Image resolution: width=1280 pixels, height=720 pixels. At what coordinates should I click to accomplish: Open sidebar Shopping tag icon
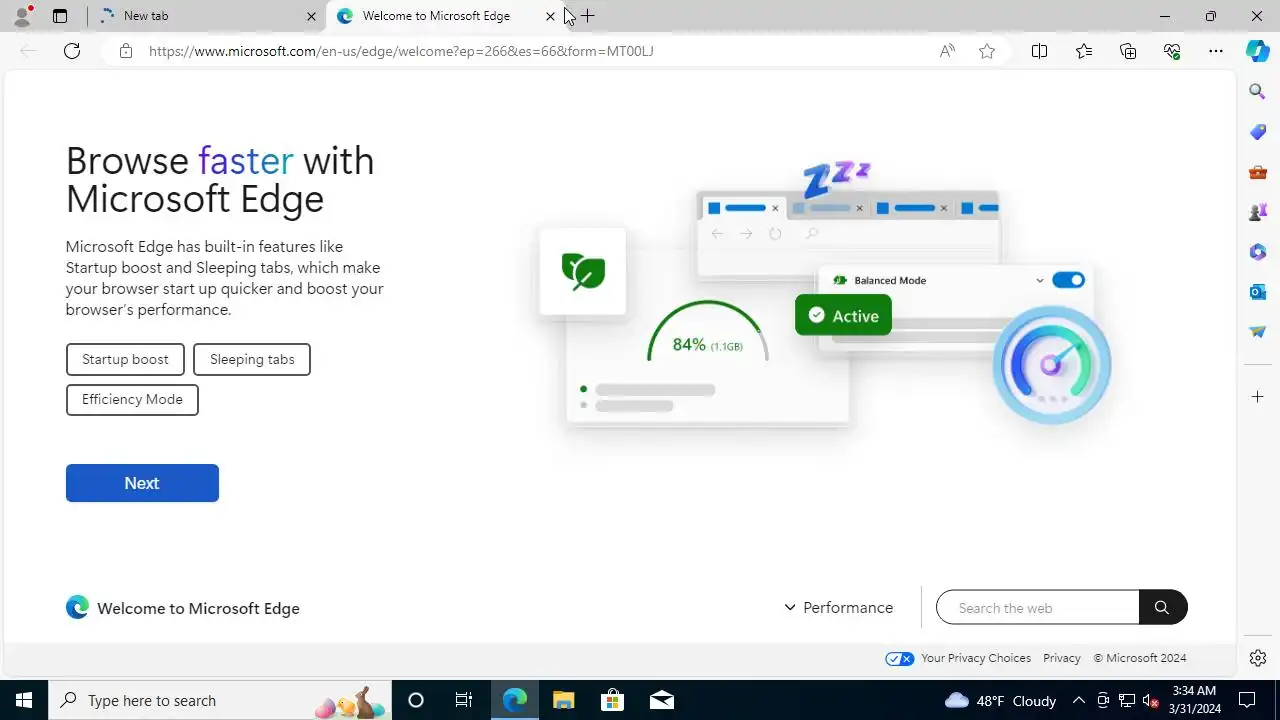point(1258,131)
